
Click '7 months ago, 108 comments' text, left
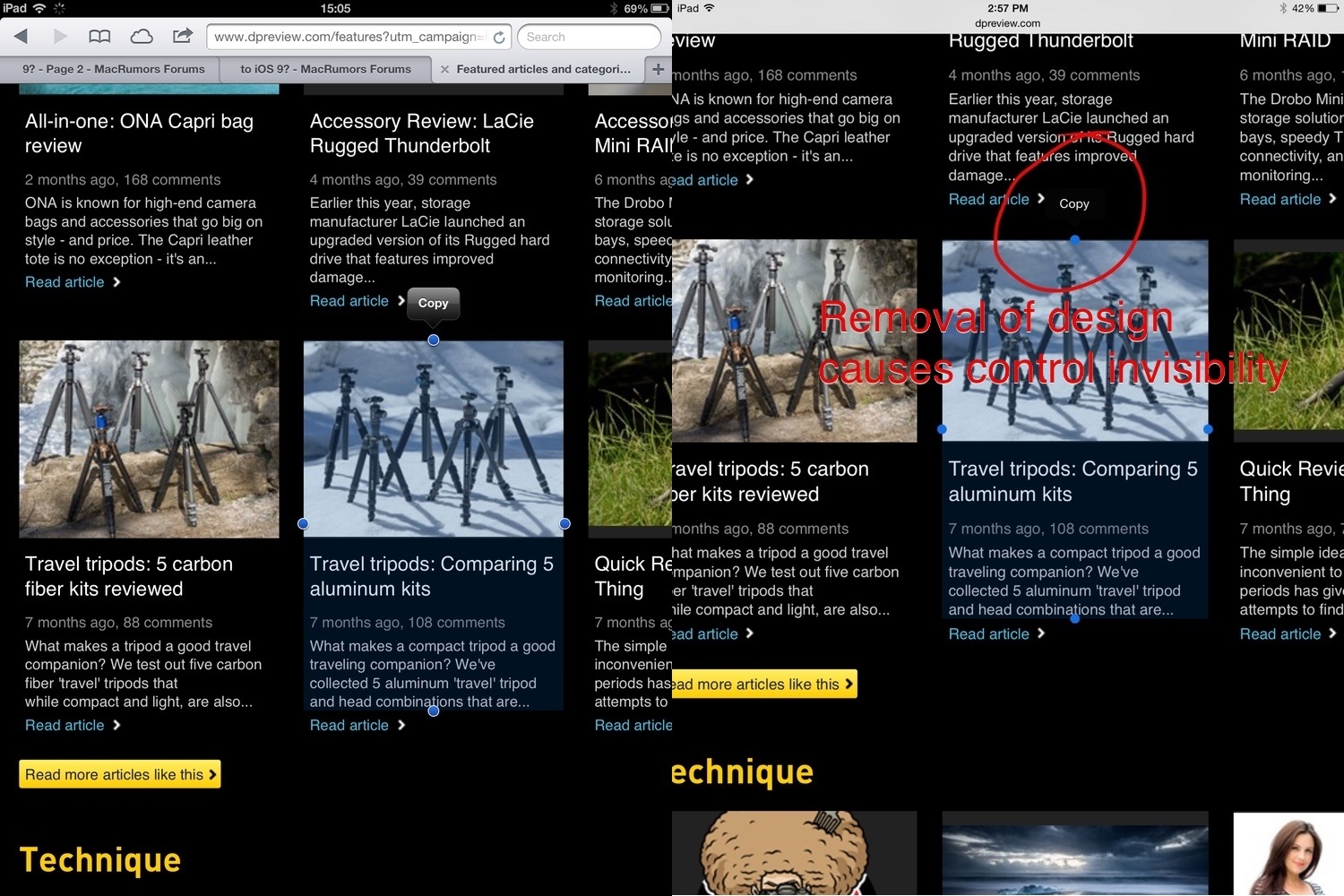(408, 622)
